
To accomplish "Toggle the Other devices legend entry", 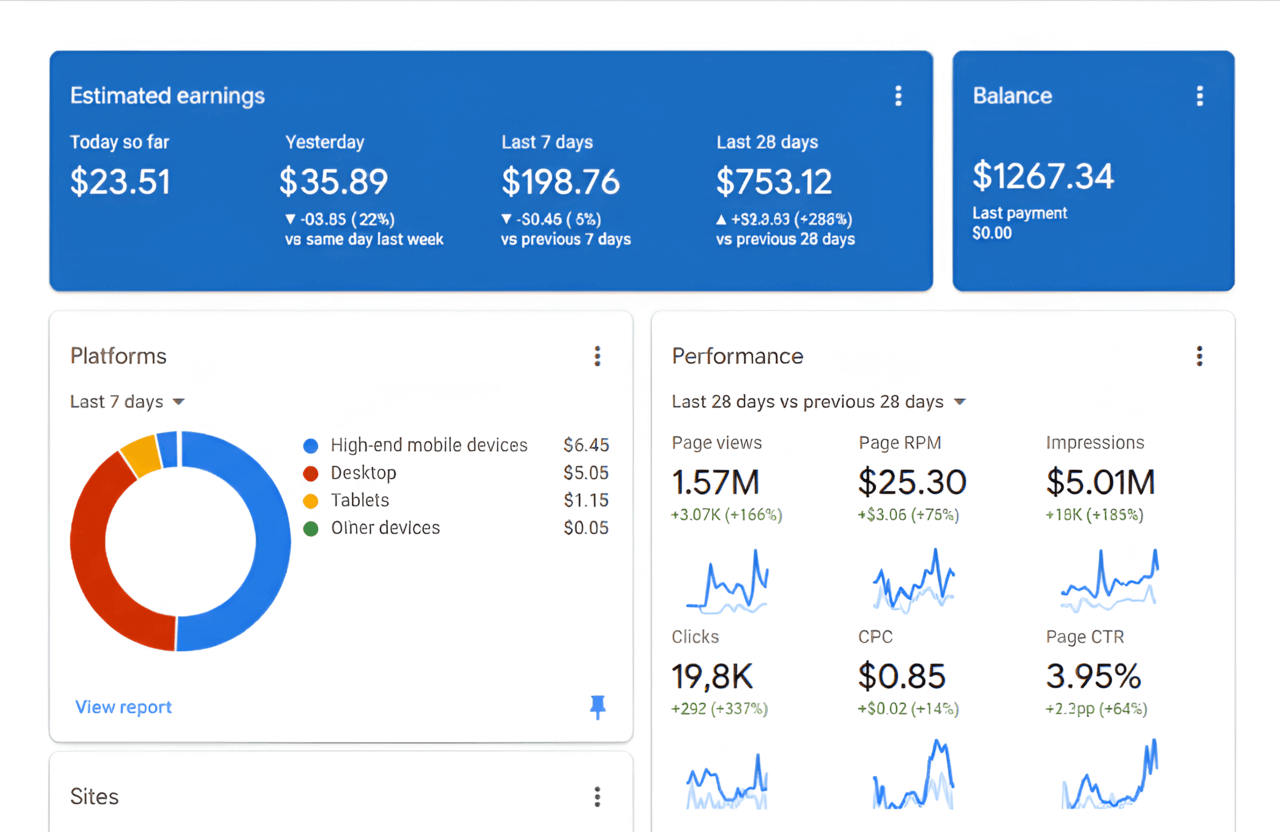I will point(385,527).
